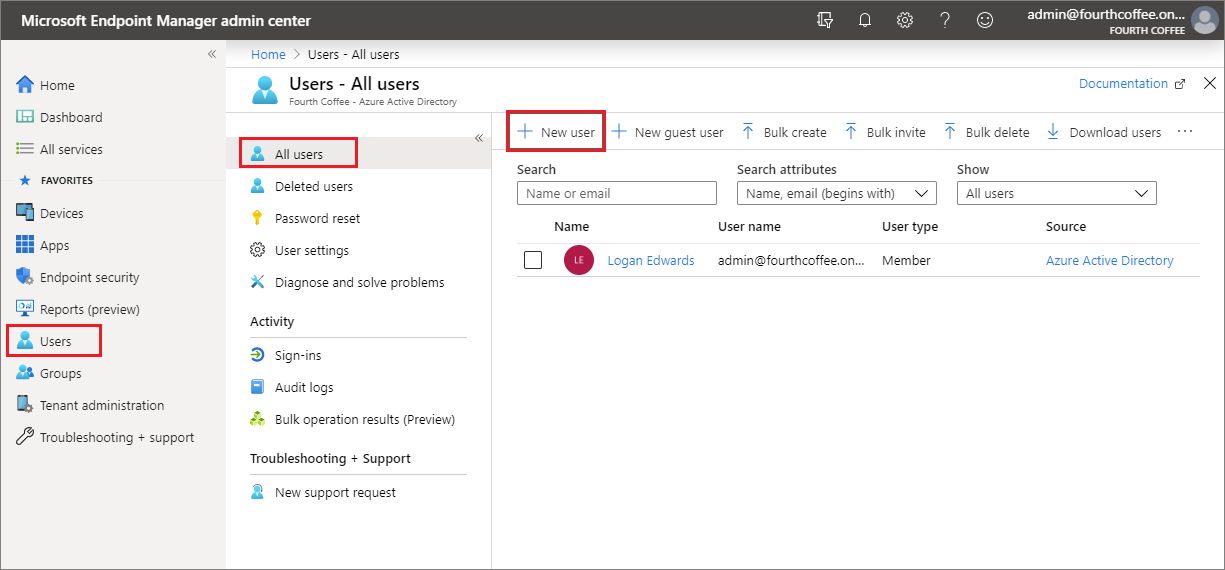This screenshot has height=570, width=1225.
Task: Click the Member user type cell
Action: coord(906,260)
